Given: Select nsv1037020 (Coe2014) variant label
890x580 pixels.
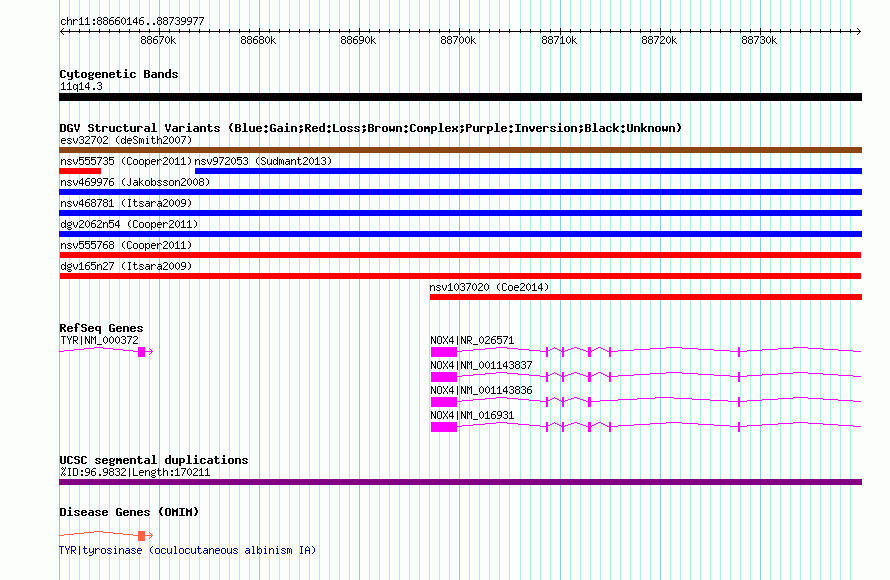Looking at the screenshot, I should point(489,287).
